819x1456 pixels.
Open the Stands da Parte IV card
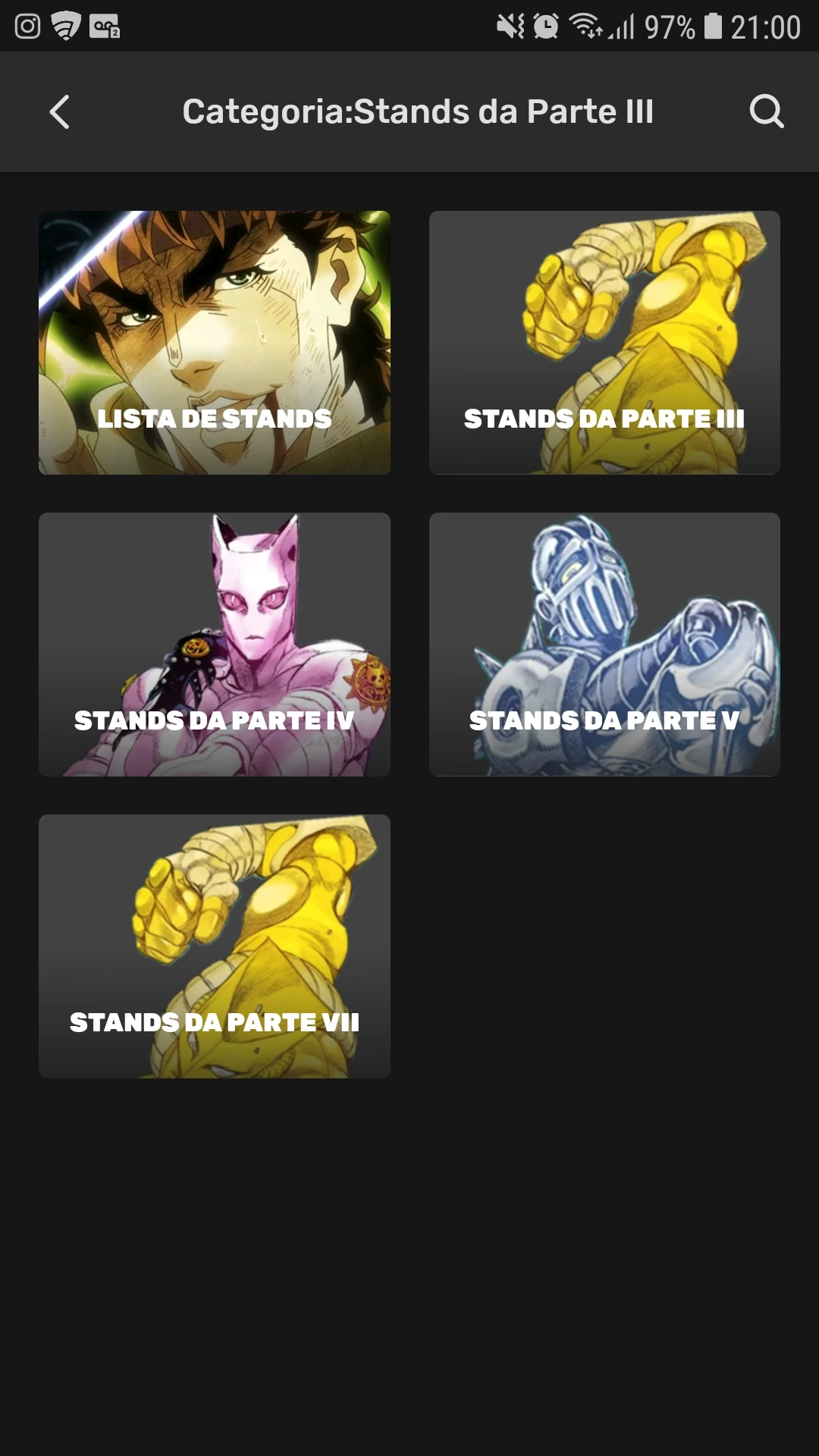tap(215, 645)
